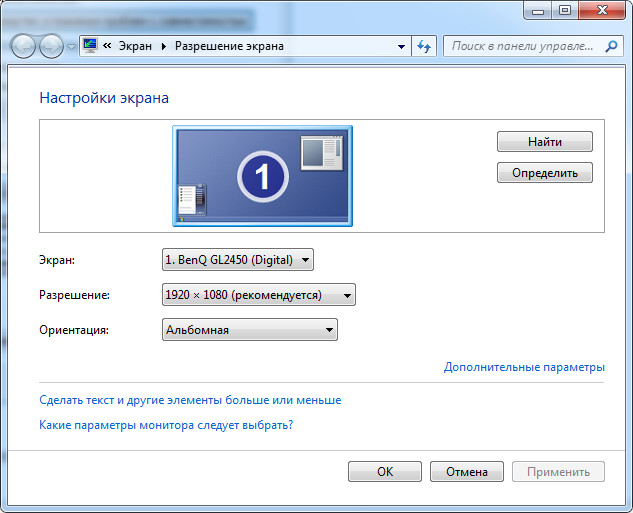Open the recent pages dropdown arrow

click(x=71, y=47)
